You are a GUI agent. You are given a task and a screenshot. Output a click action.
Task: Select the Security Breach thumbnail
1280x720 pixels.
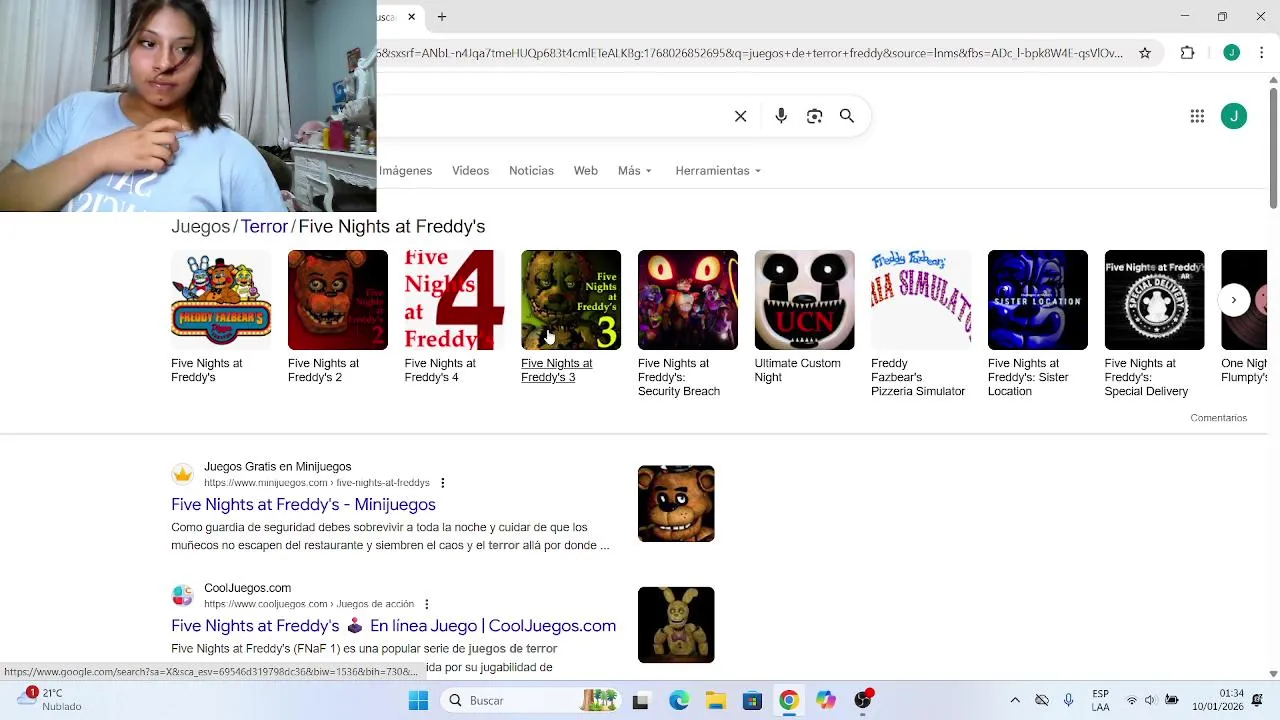pos(688,300)
